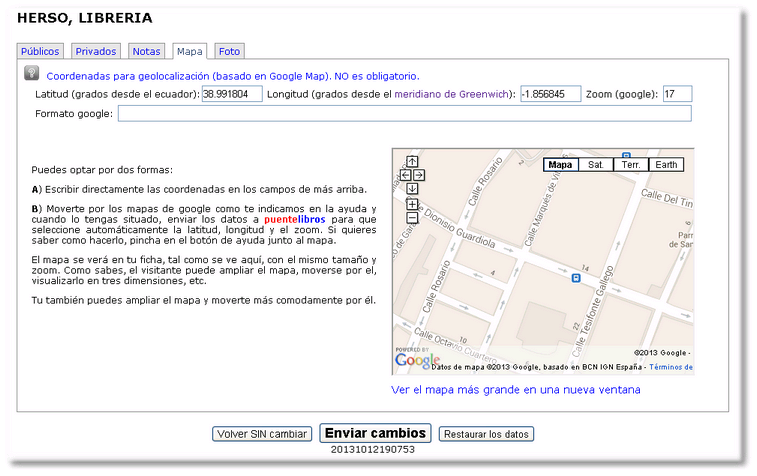Screen dimensions: 757x476
Task: Select Mapa map type
Action: (561, 165)
